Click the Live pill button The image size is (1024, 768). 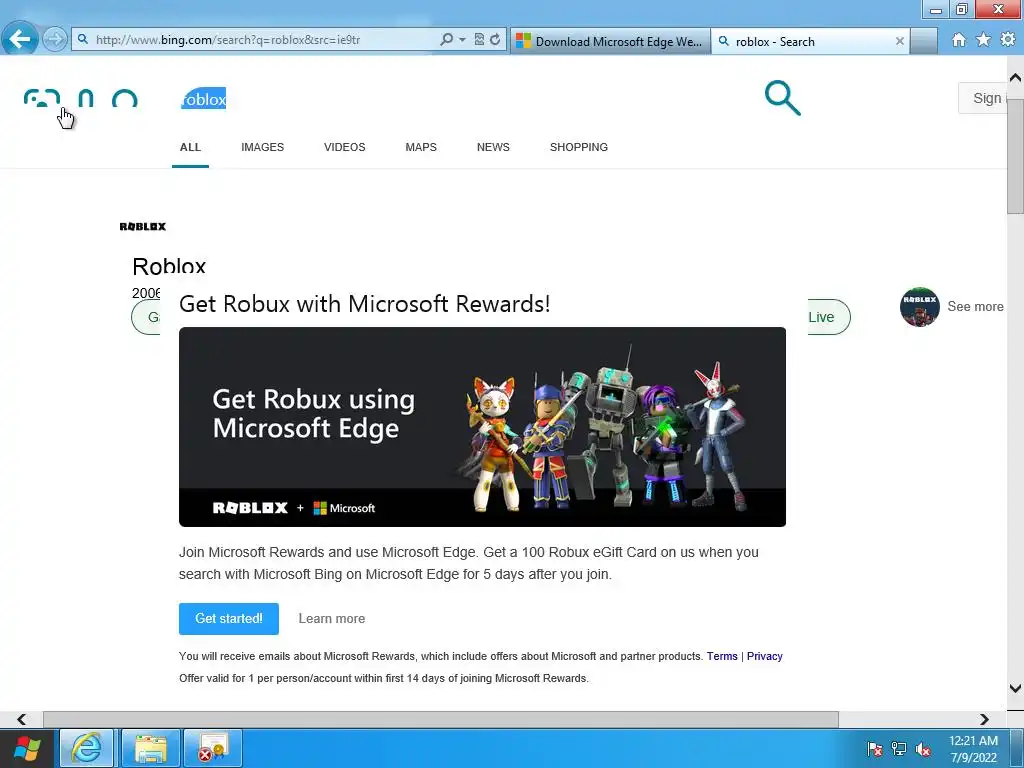pos(829,317)
